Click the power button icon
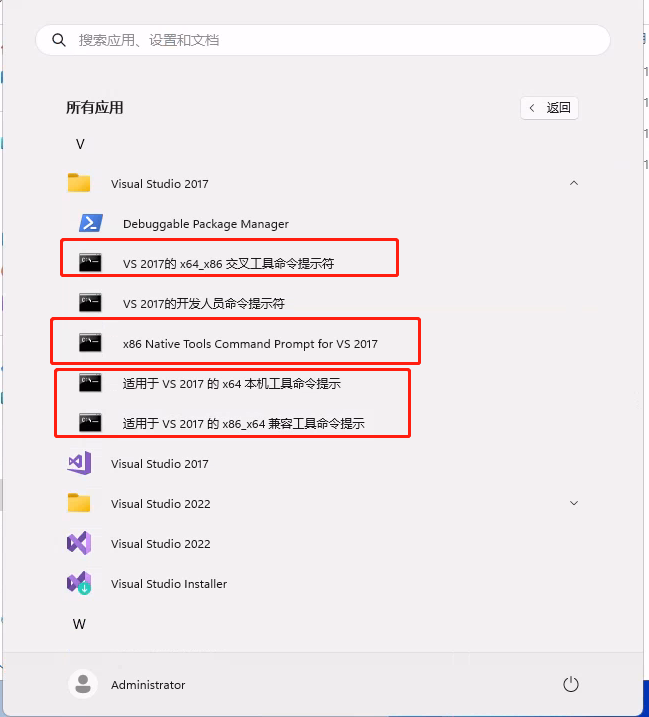This screenshot has height=717, width=649. (571, 685)
